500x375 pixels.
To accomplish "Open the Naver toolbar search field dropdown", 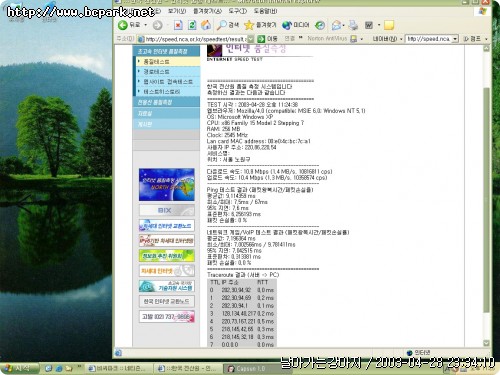I will [455, 39].
